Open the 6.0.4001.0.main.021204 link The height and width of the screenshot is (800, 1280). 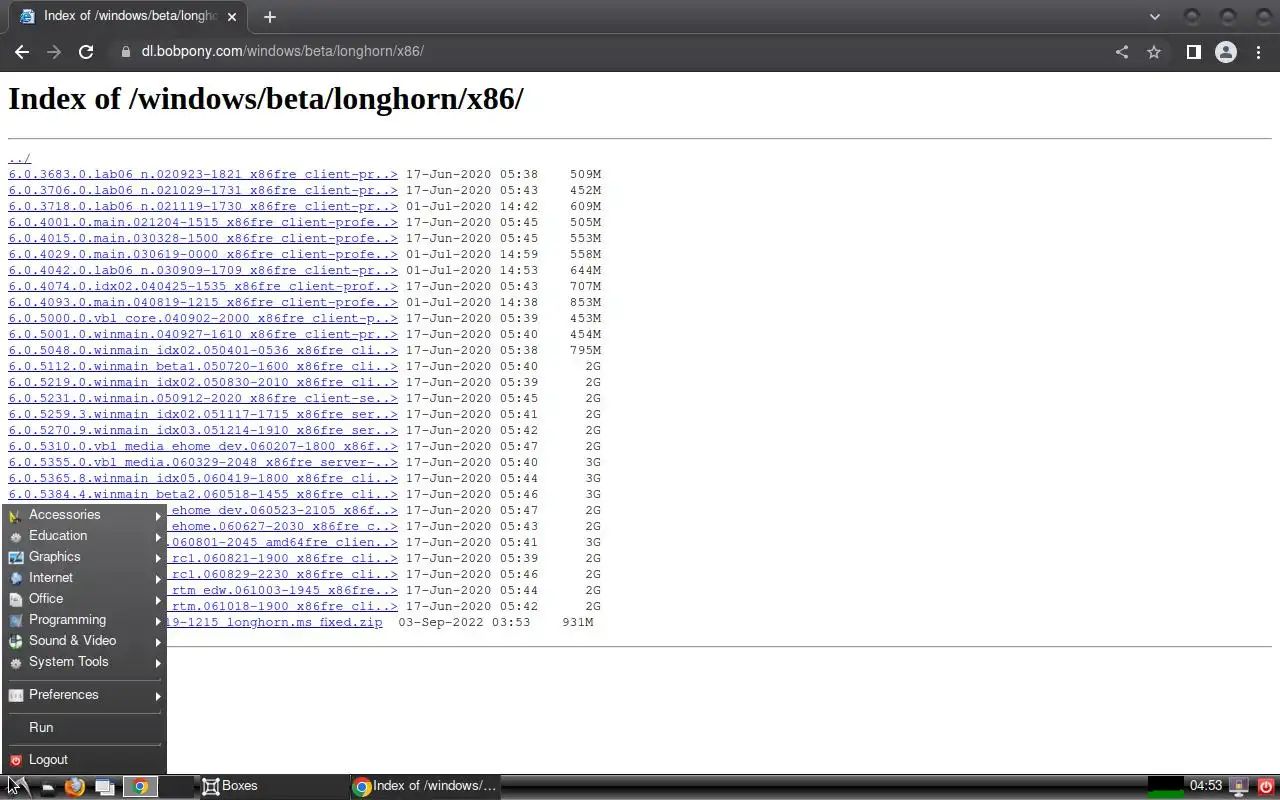point(203,222)
